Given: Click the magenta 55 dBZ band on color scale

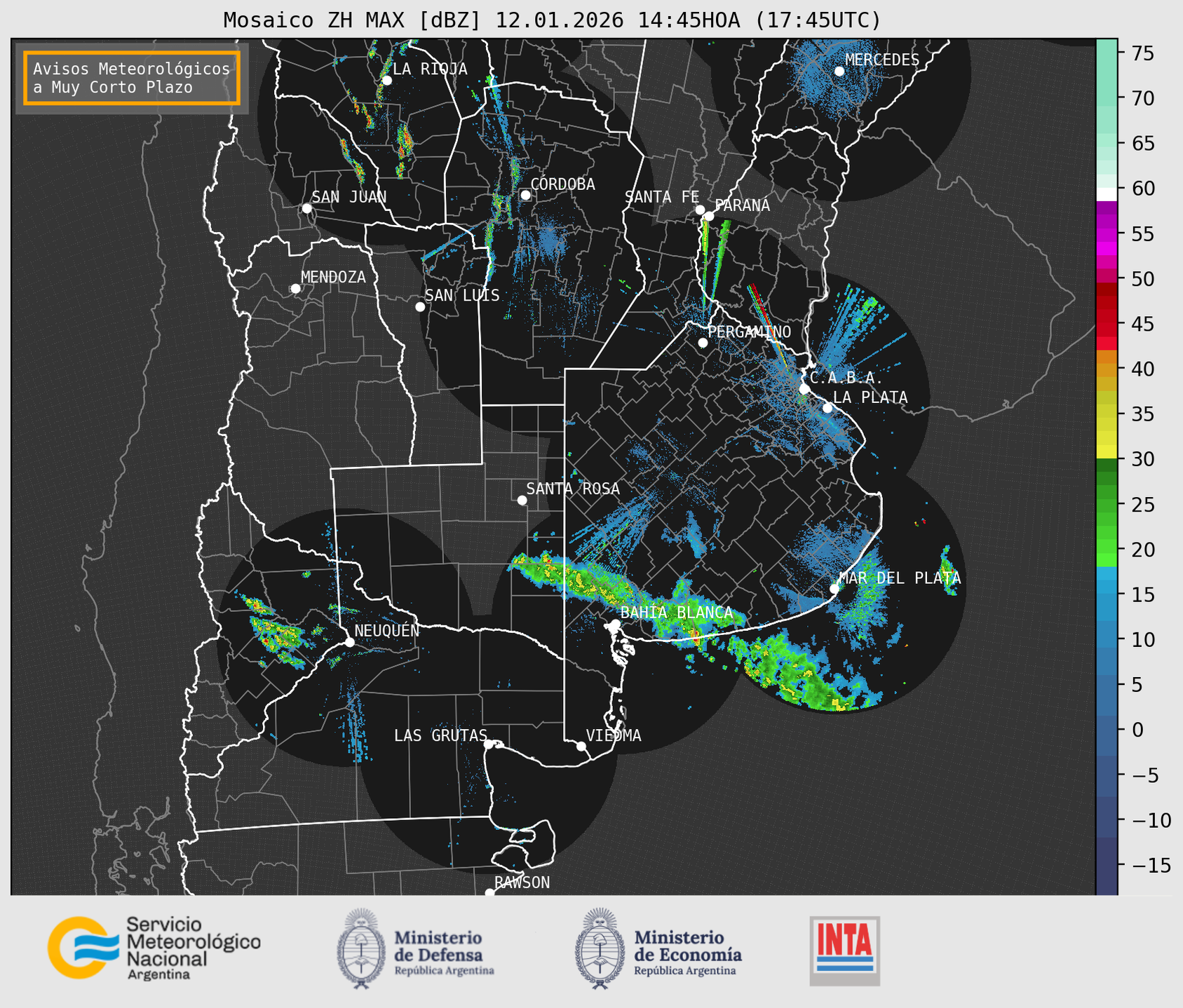Looking at the screenshot, I should coord(1106,234).
